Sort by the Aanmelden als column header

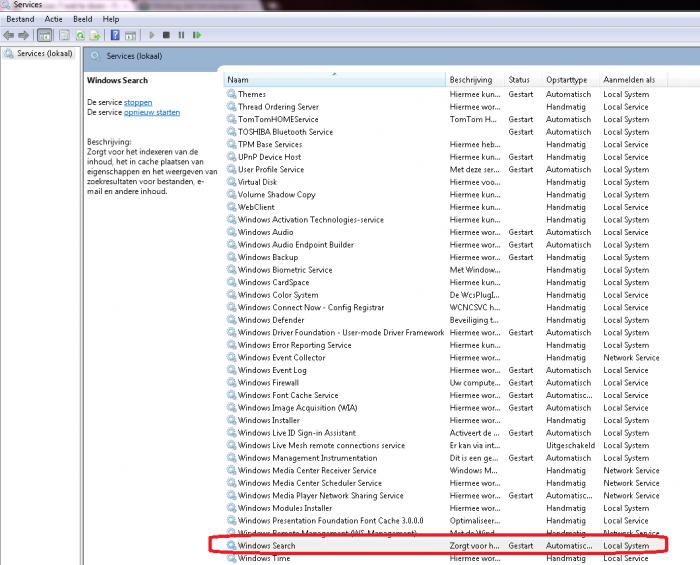(x=633, y=79)
